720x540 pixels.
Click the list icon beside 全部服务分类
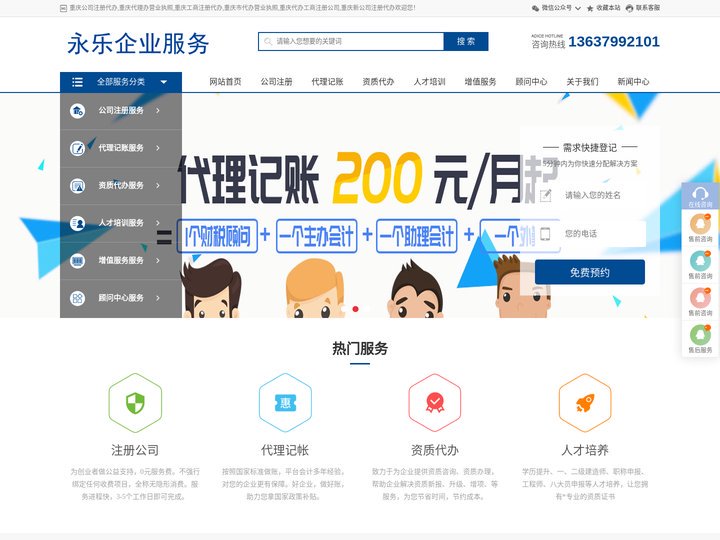(x=77, y=82)
